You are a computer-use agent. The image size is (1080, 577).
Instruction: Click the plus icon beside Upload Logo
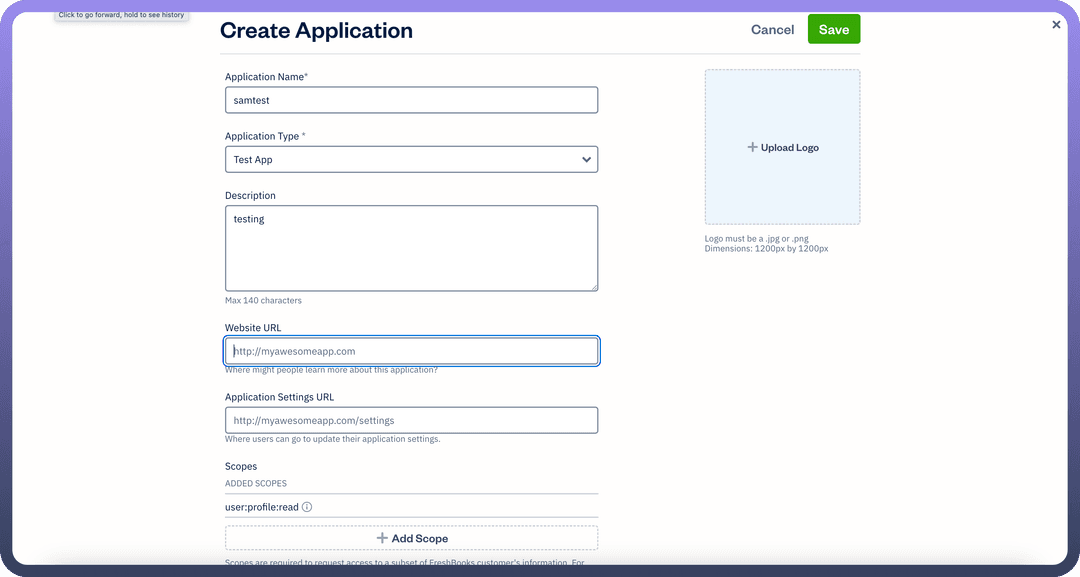click(x=752, y=148)
